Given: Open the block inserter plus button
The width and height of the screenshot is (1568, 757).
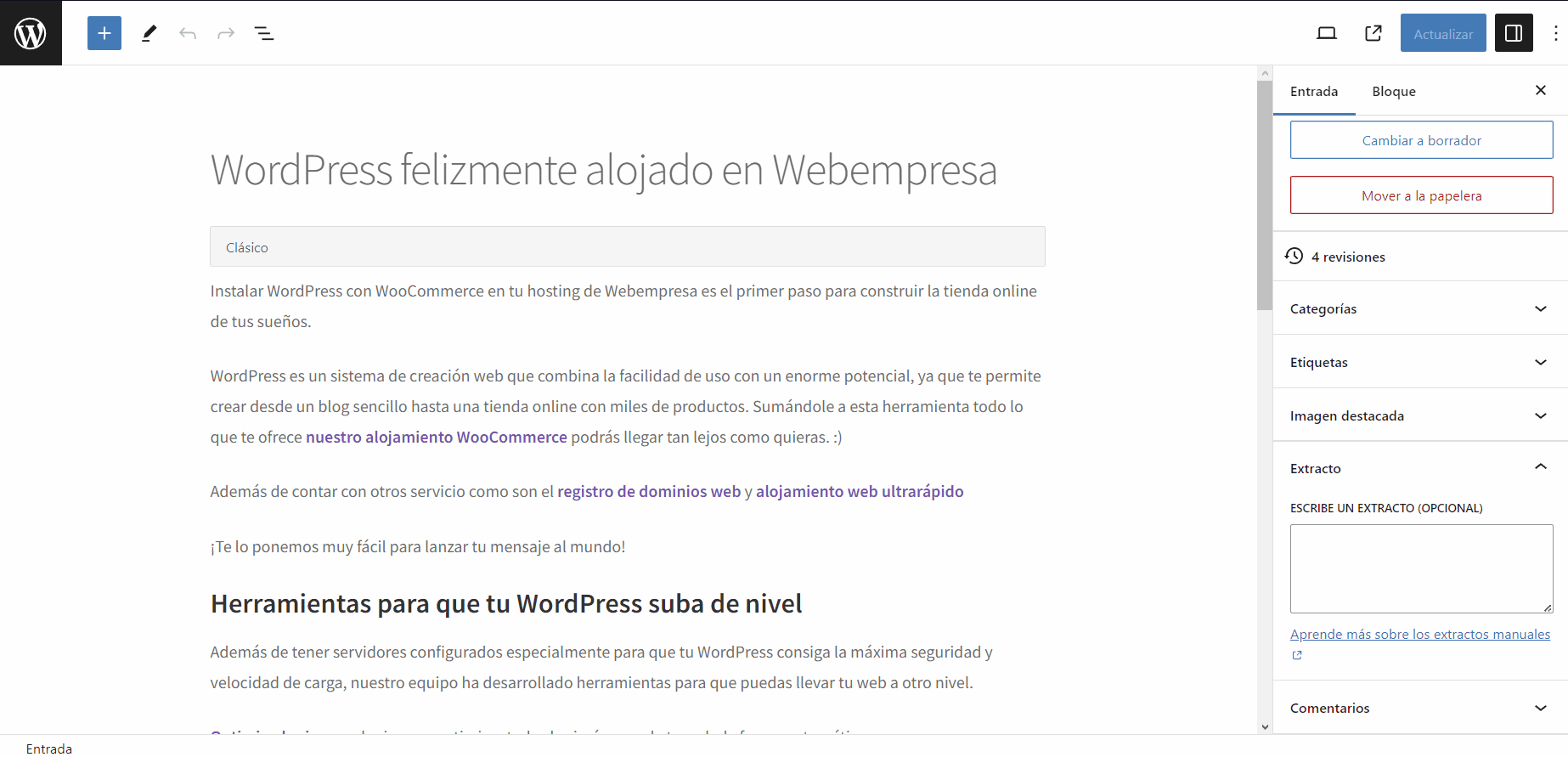Looking at the screenshot, I should click(x=104, y=33).
